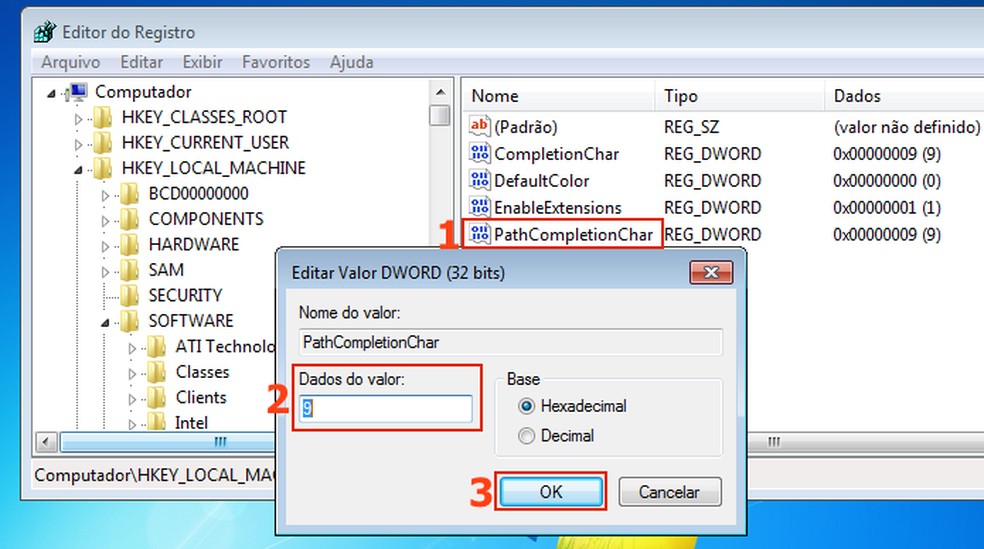Expand the HARDWARE node

105,247
